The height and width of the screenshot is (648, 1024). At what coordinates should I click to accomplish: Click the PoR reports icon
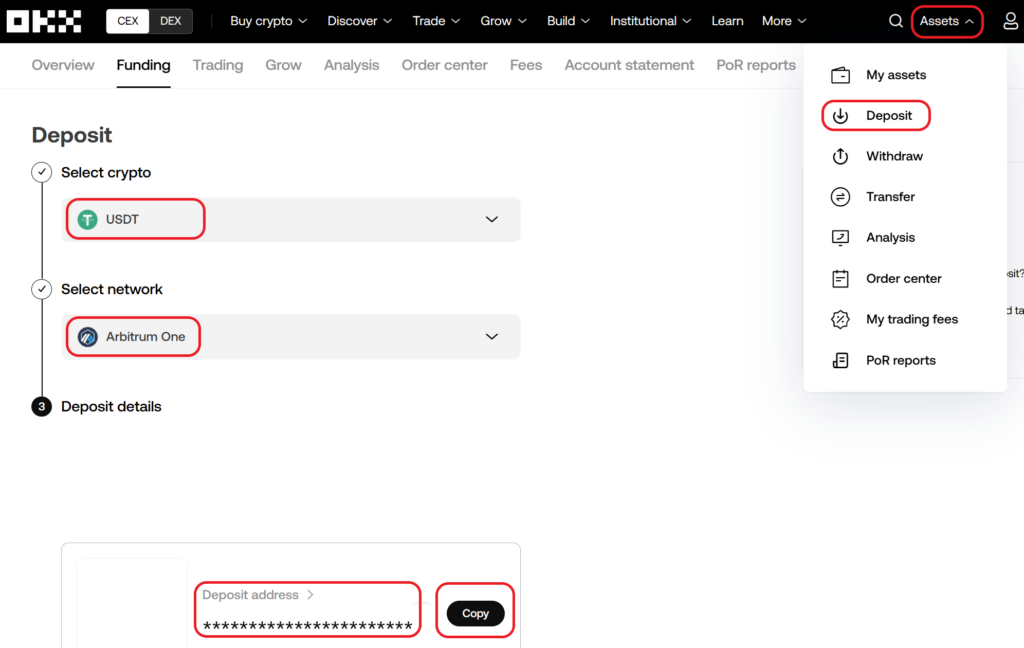(840, 361)
